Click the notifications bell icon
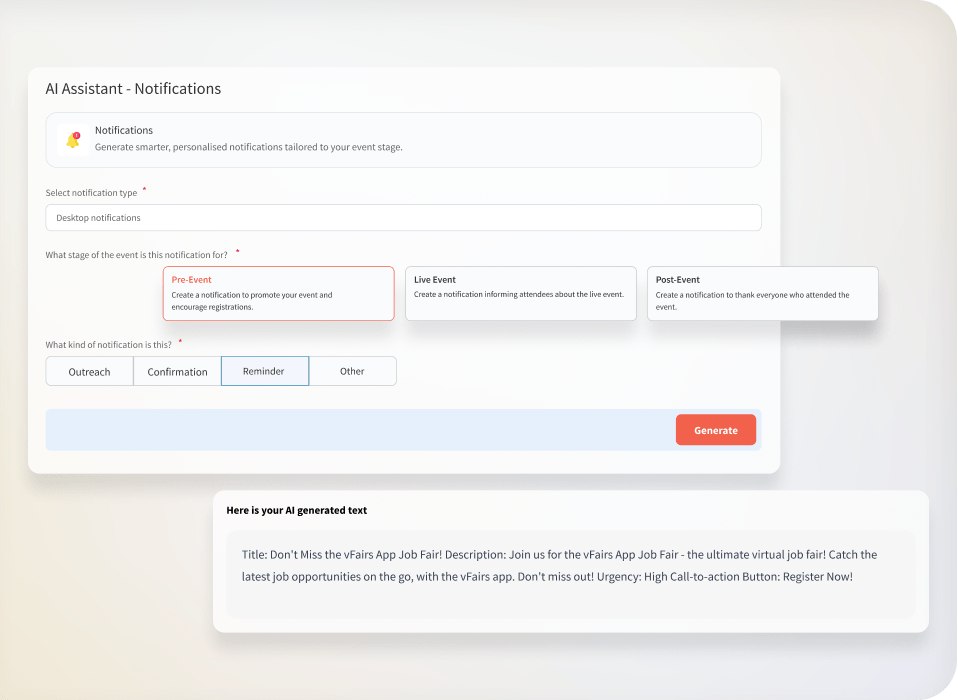The image size is (958, 700). pos(73,139)
